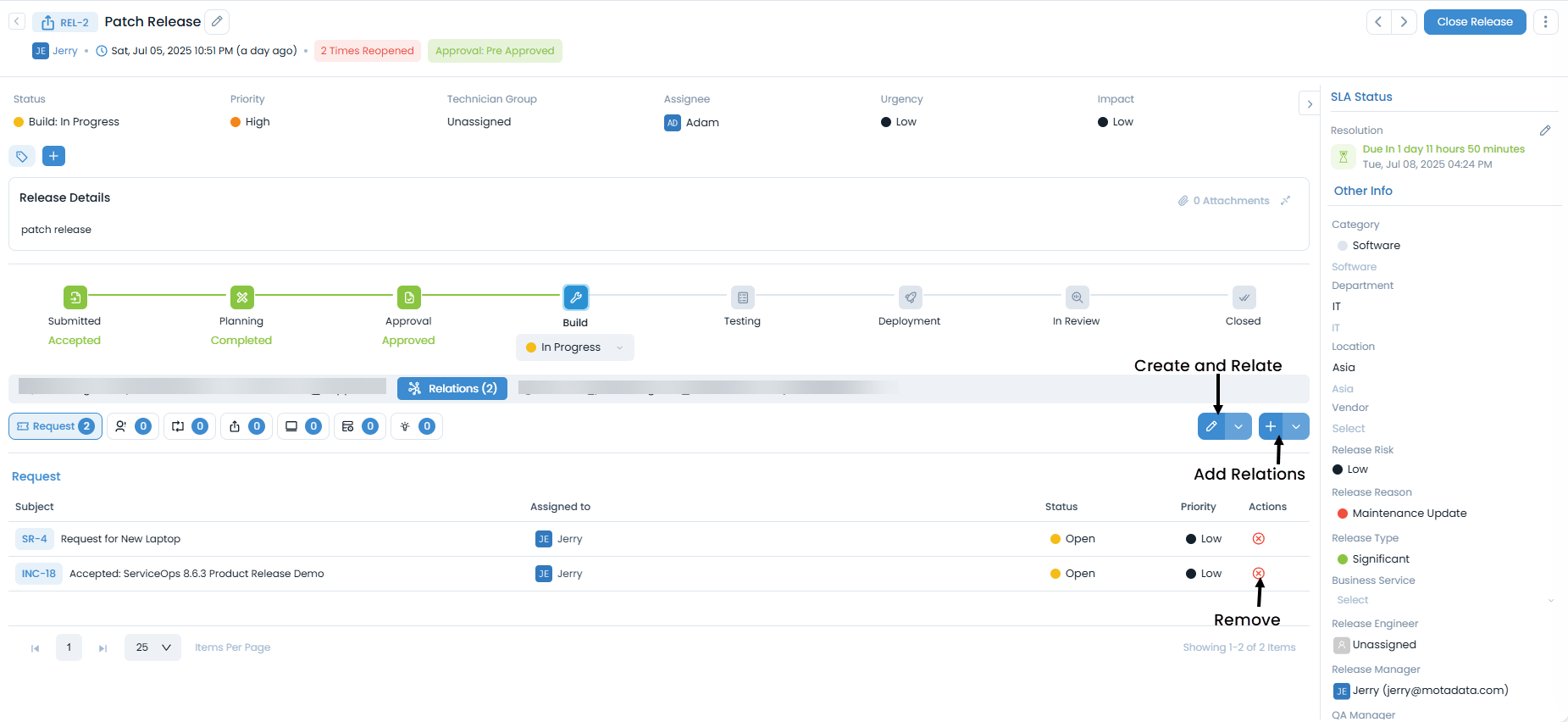Open the change relations tab
This screenshot has width=1568, height=722.
[190, 426]
